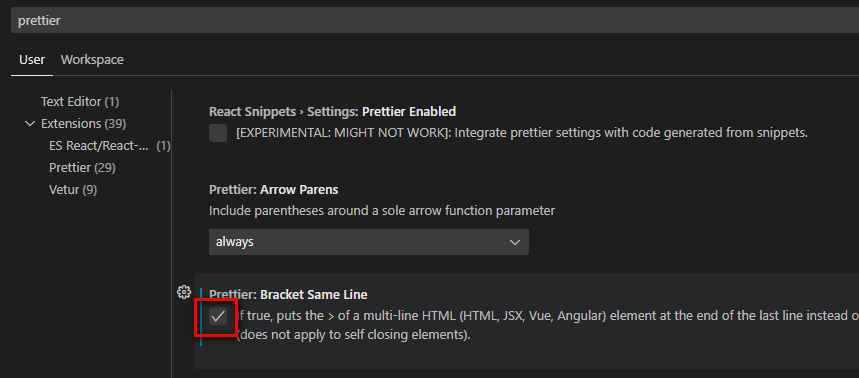Screen dimensions: 859x378
Task: Focus the settings search box containing 'prettier'
Action: [x=435, y=21]
